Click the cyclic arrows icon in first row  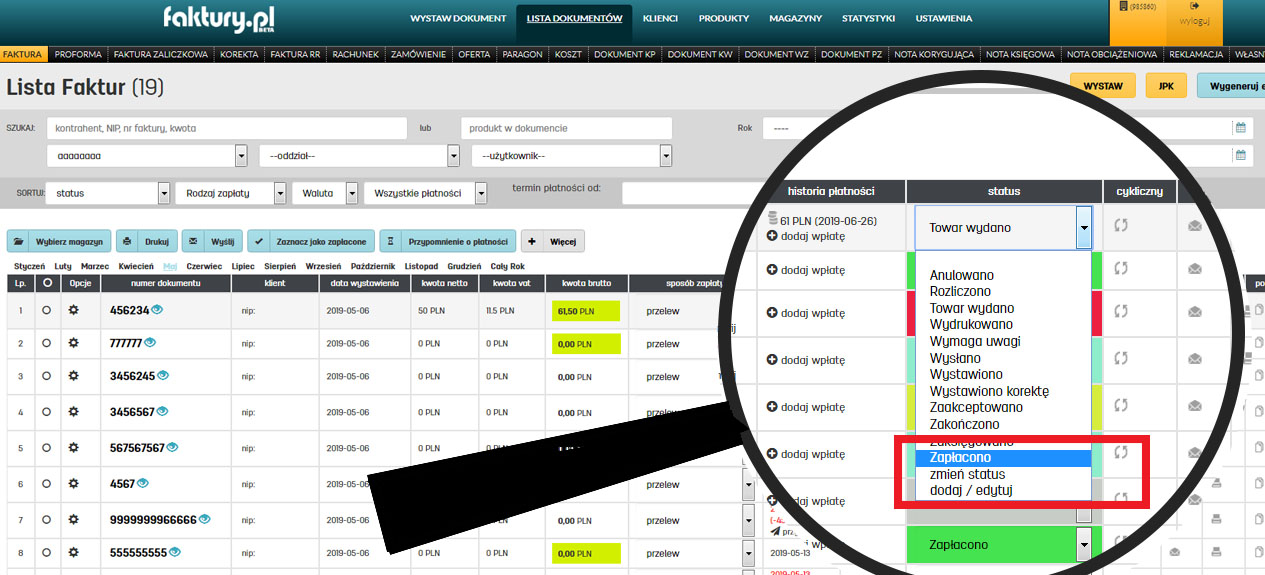(1121, 225)
